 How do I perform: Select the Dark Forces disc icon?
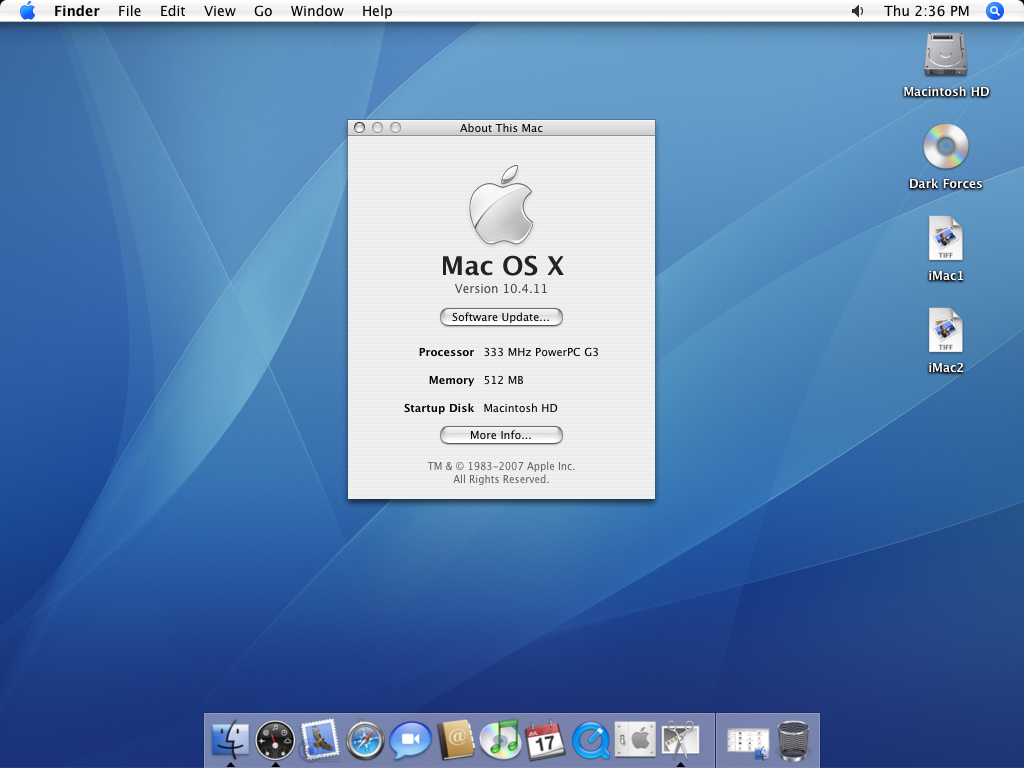point(946,146)
